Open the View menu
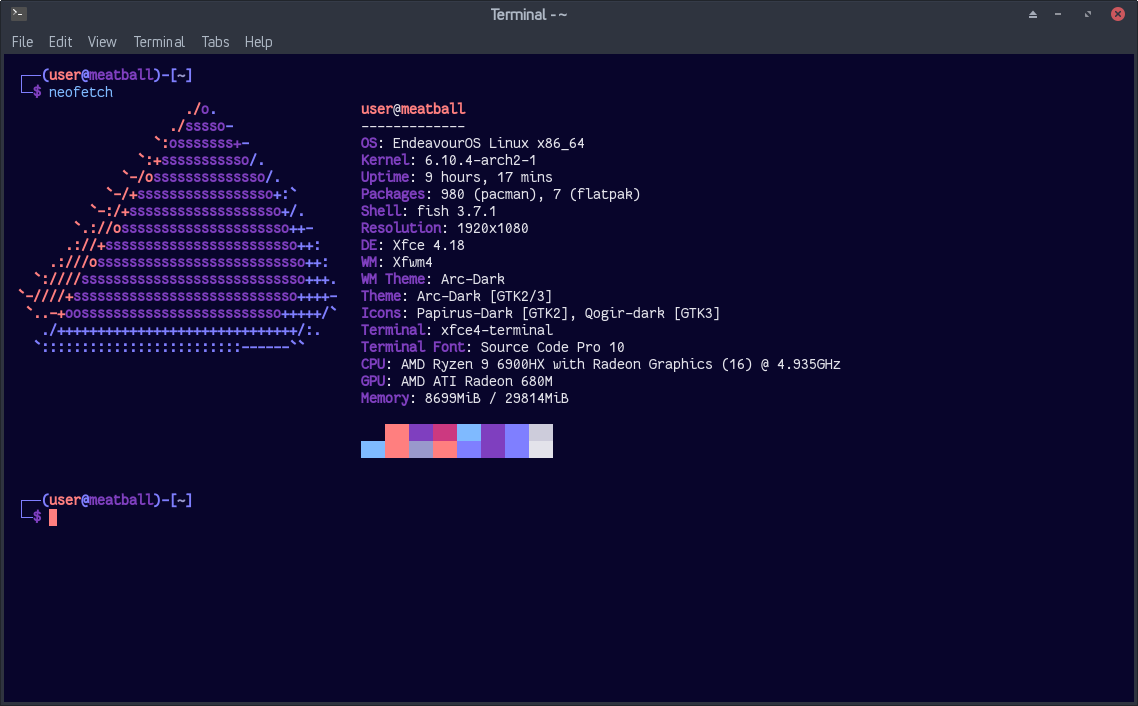 (102, 42)
